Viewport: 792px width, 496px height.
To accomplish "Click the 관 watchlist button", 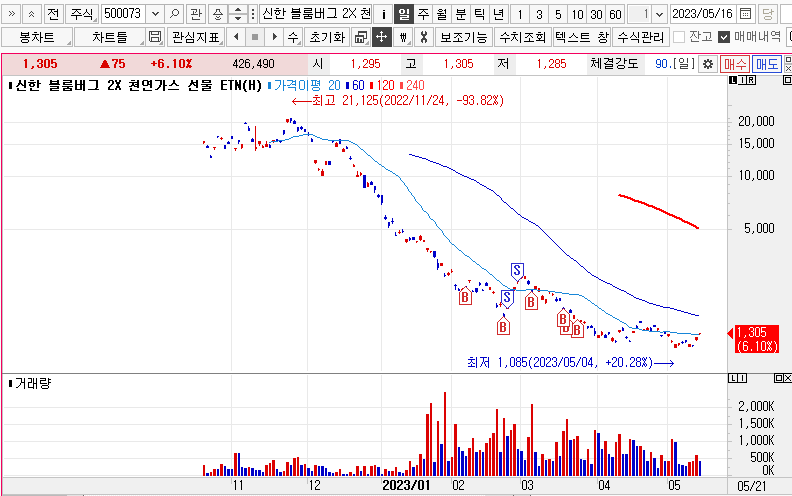I will 195,14.
